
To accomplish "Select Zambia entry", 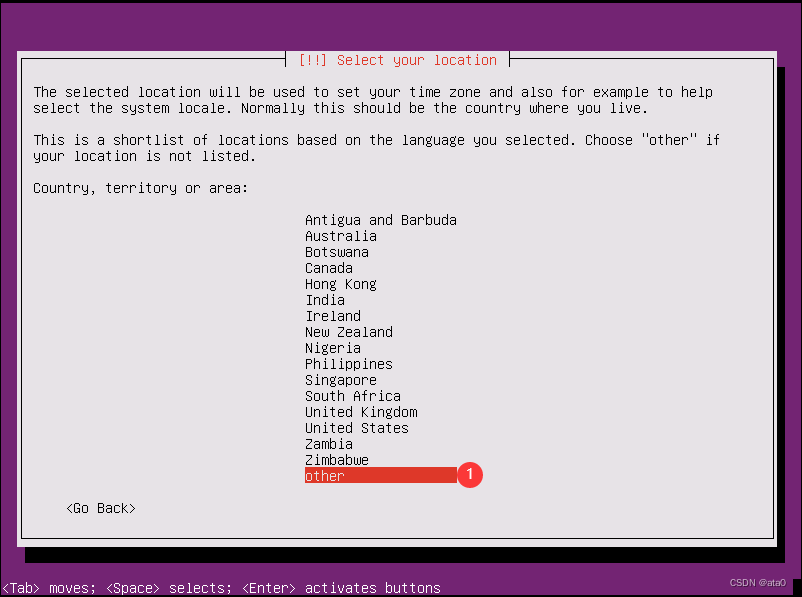I will [328, 444].
